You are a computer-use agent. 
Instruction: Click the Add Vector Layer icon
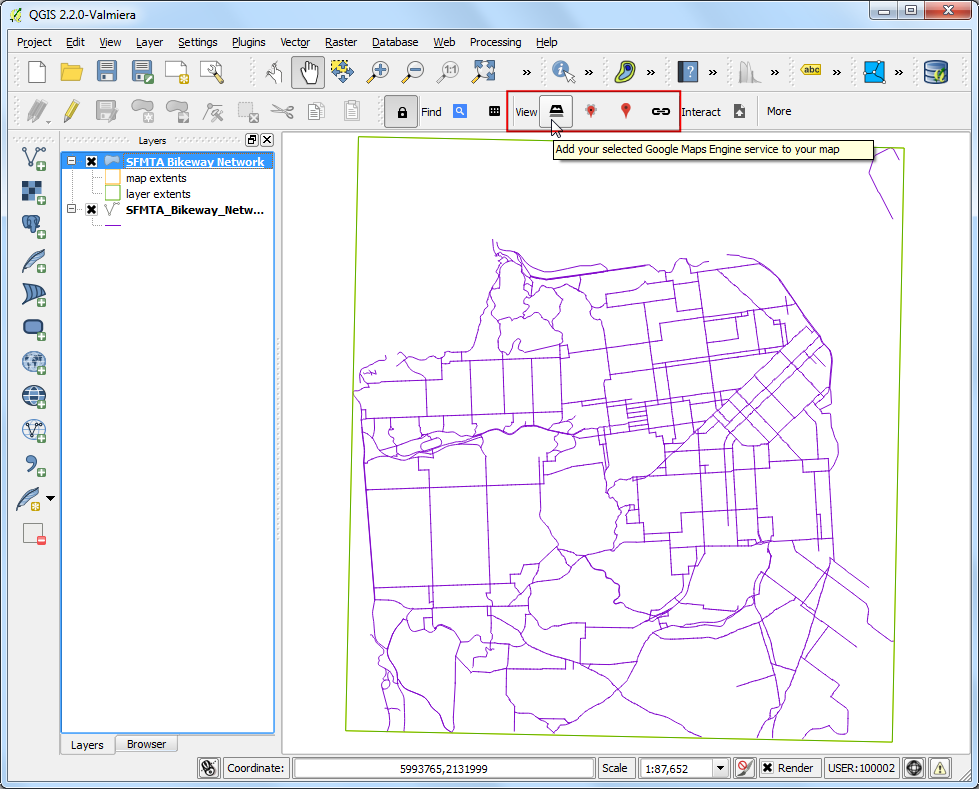34,157
